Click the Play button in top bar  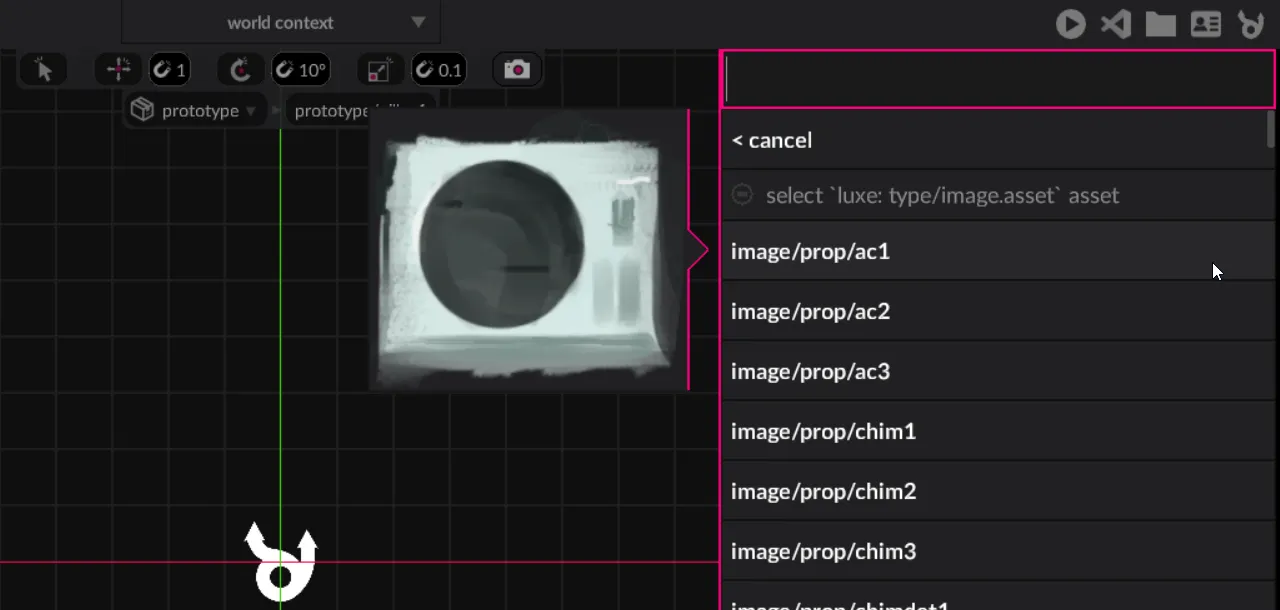pos(1070,24)
